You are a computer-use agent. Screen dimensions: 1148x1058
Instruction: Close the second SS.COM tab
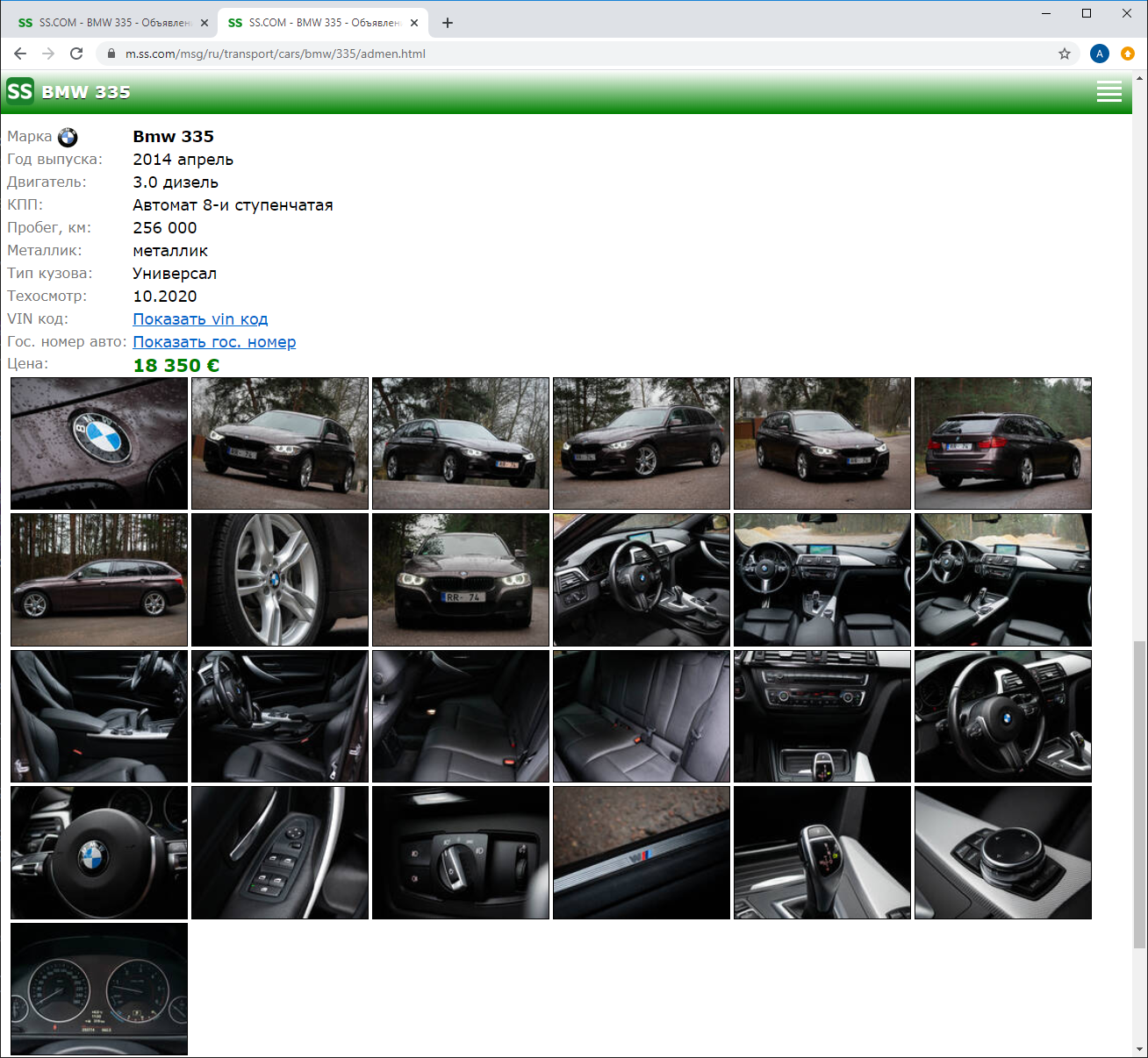414,23
